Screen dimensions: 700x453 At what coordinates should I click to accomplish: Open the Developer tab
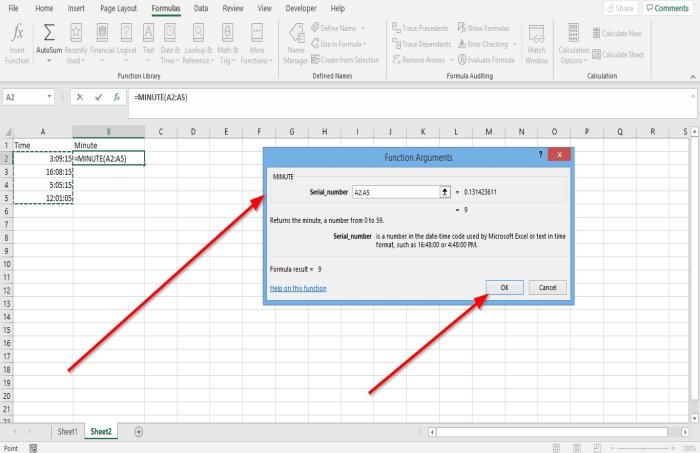[x=301, y=8]
